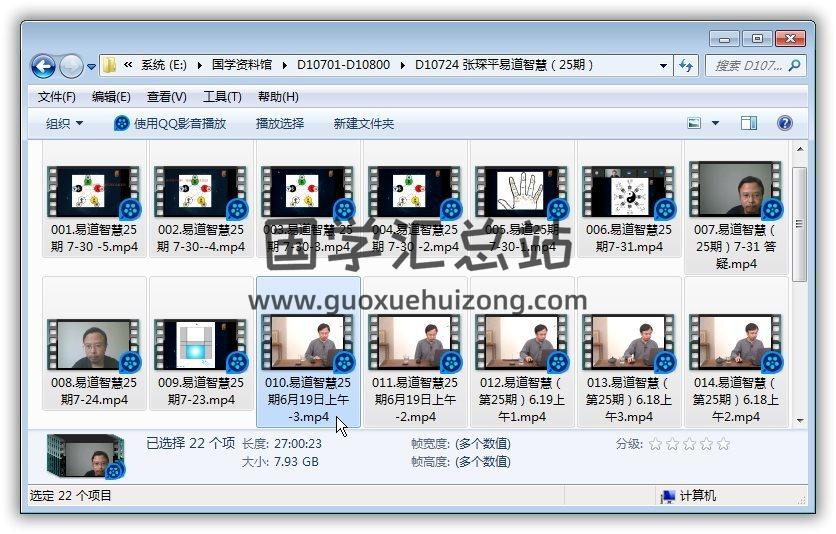Click 选定 22 个项目 status text
Screen dimensions: 836x534
pyautogui.click(x=70, y=496)
